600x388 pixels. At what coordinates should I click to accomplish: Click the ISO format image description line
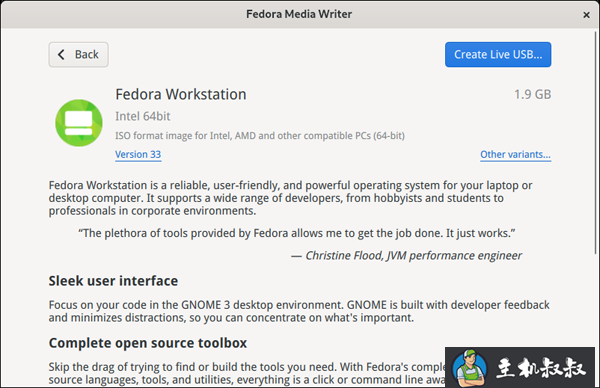260,135
